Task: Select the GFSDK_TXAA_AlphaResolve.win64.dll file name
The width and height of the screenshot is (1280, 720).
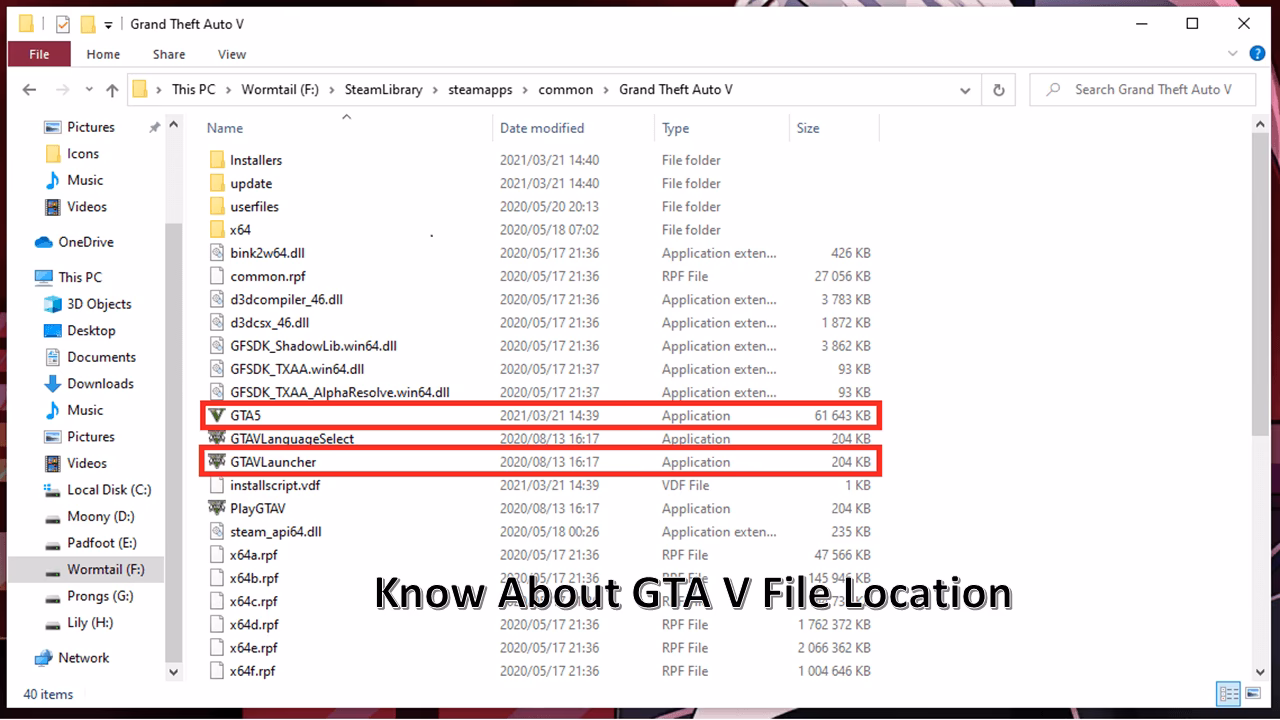Action: [340, 392]
